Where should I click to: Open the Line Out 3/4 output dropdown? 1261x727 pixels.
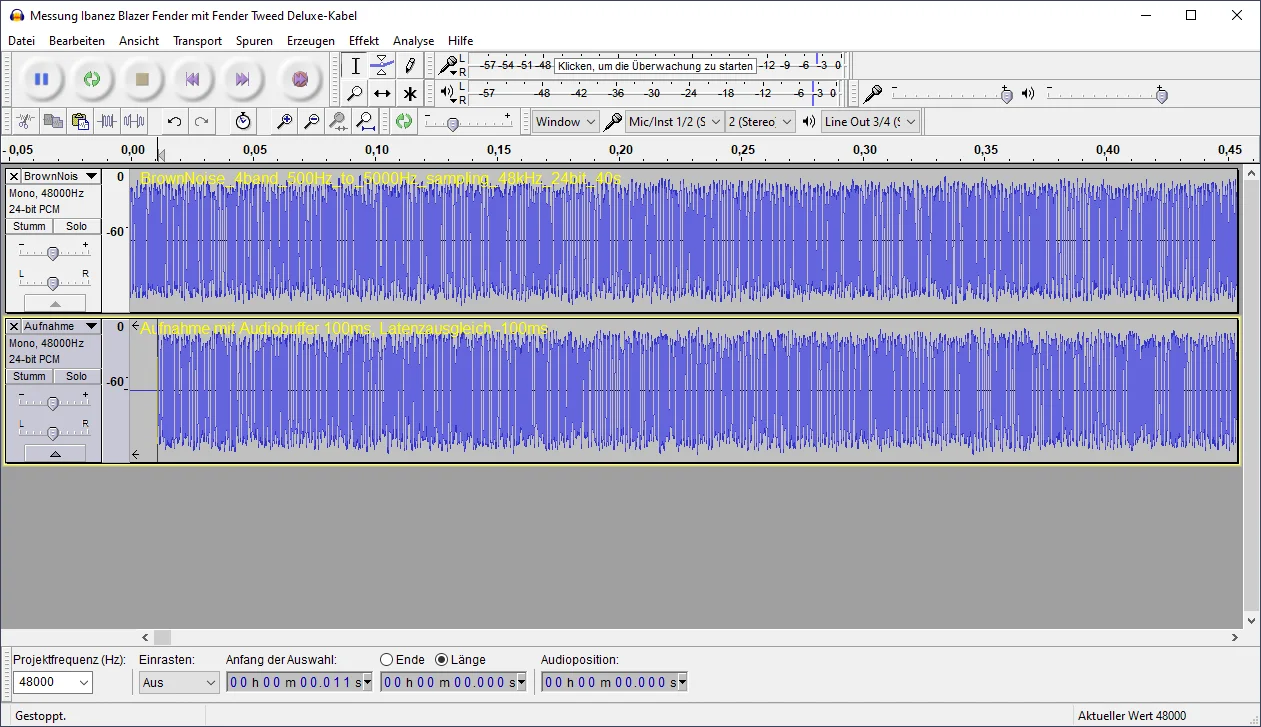869,122
